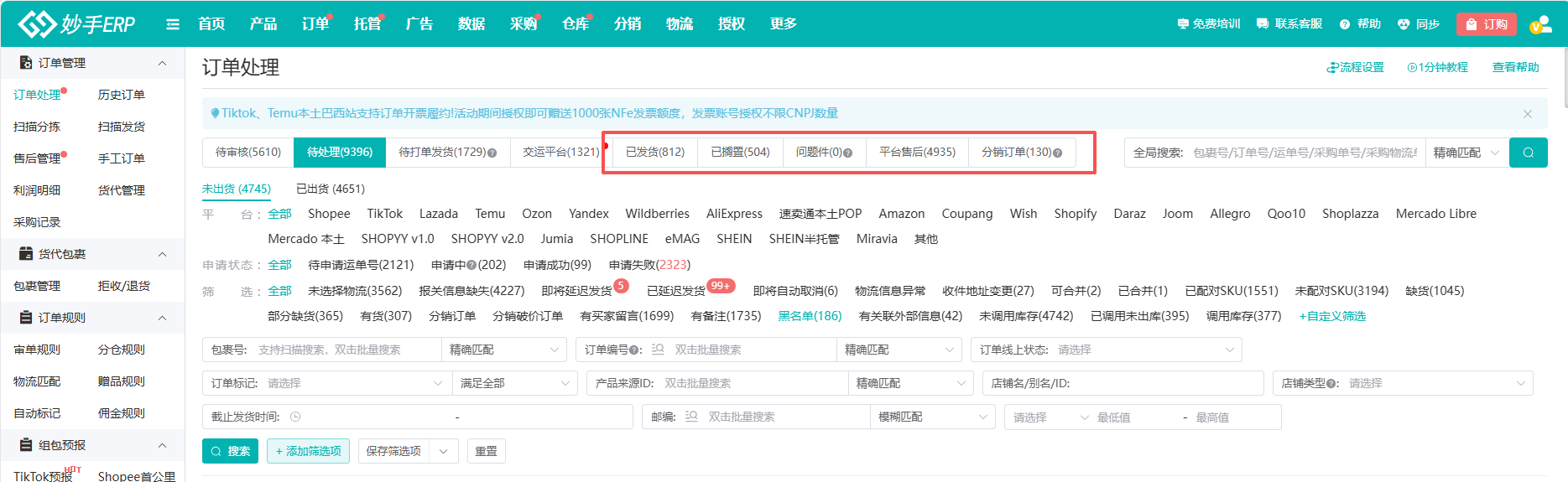The width and height of the screenshot is (1568, 482).
Task: Open the 包裹号 精确匹配 dropdown
Action: tap(504, 350)
